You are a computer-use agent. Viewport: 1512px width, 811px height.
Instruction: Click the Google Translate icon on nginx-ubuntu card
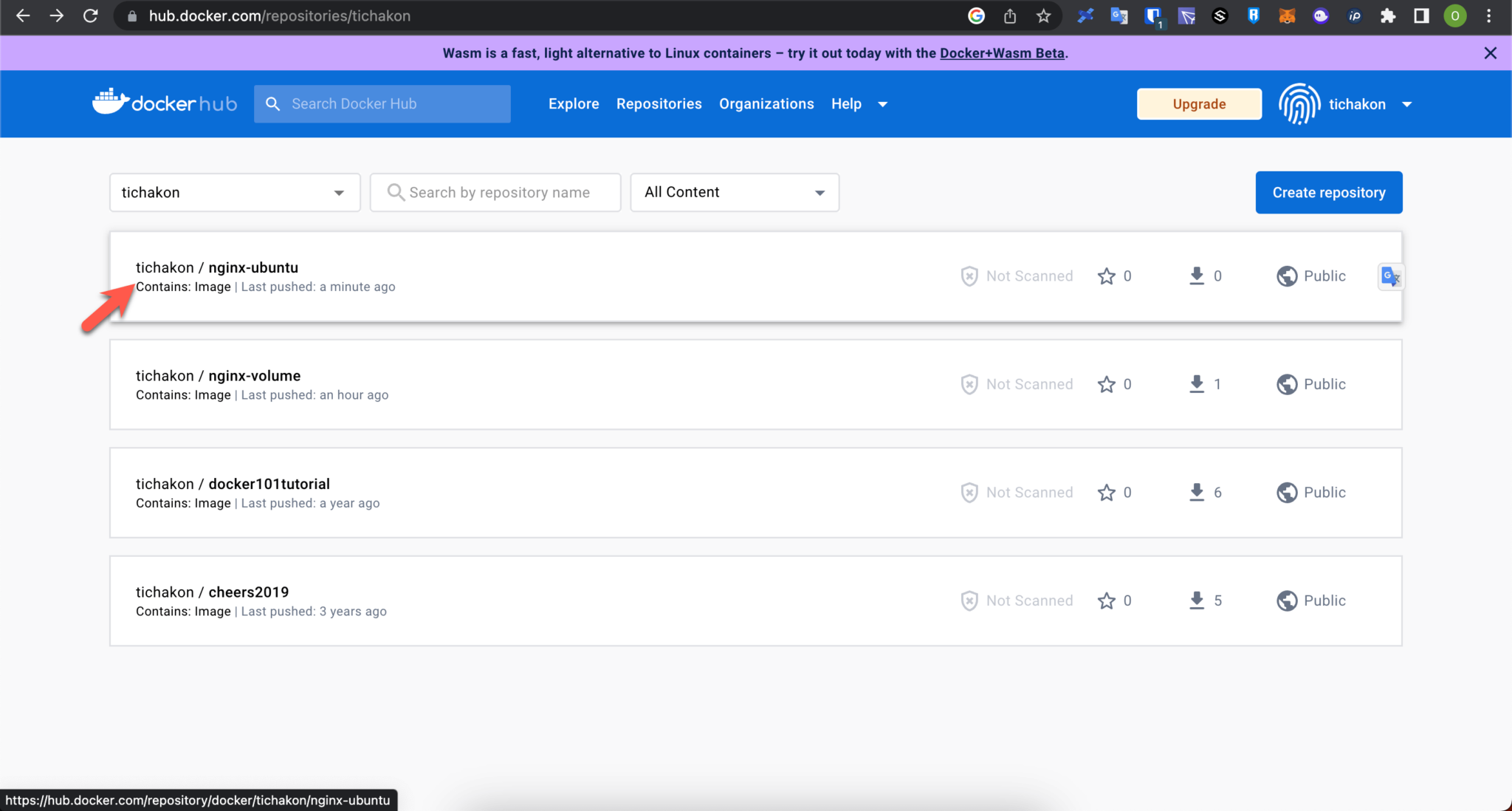coord(1390,276)
